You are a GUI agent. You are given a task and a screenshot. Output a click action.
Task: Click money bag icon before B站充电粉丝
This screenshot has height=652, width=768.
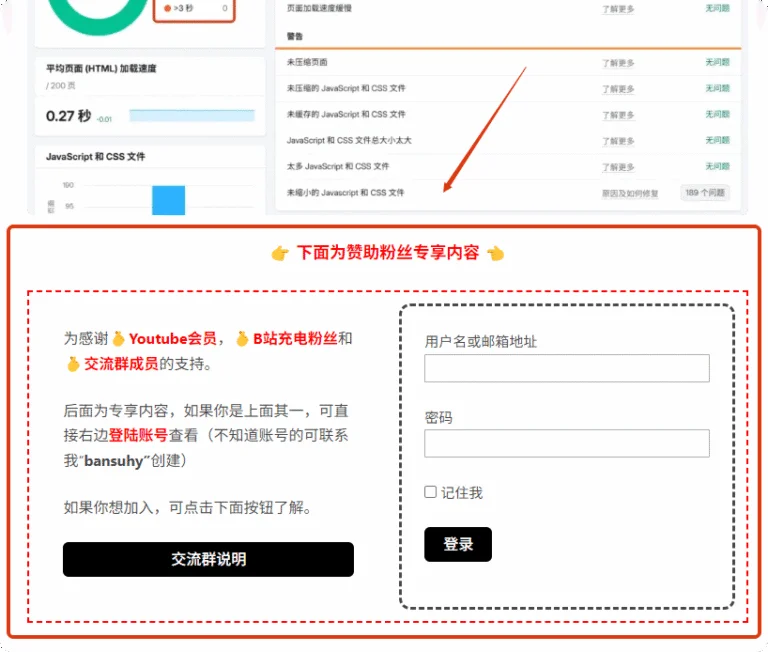pos(241,339)
